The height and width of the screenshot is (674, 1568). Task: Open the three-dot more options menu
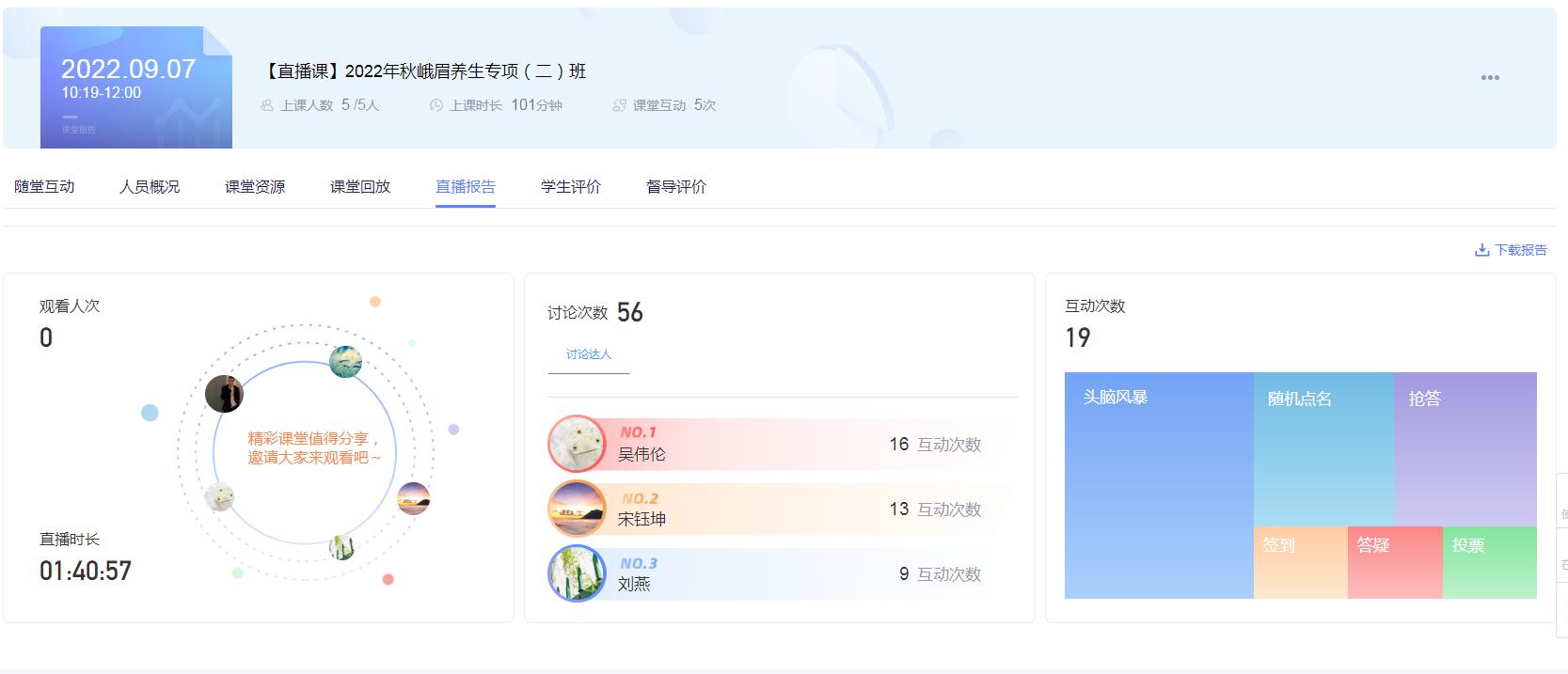pos(1490,78)
